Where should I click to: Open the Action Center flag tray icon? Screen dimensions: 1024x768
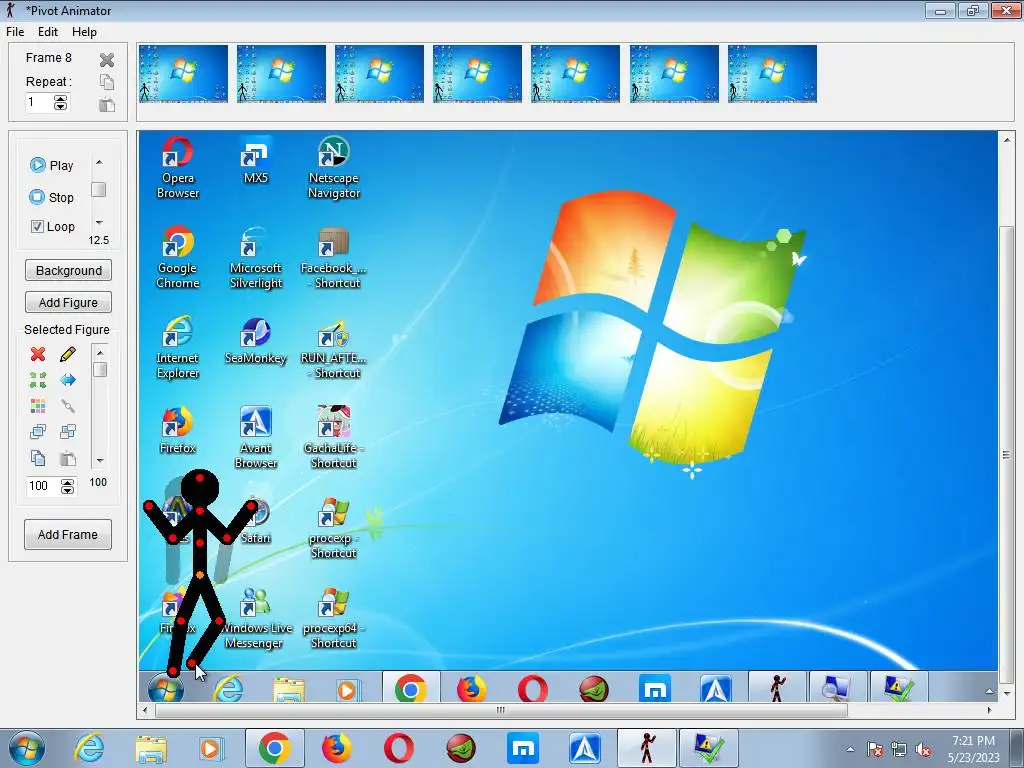875,750
